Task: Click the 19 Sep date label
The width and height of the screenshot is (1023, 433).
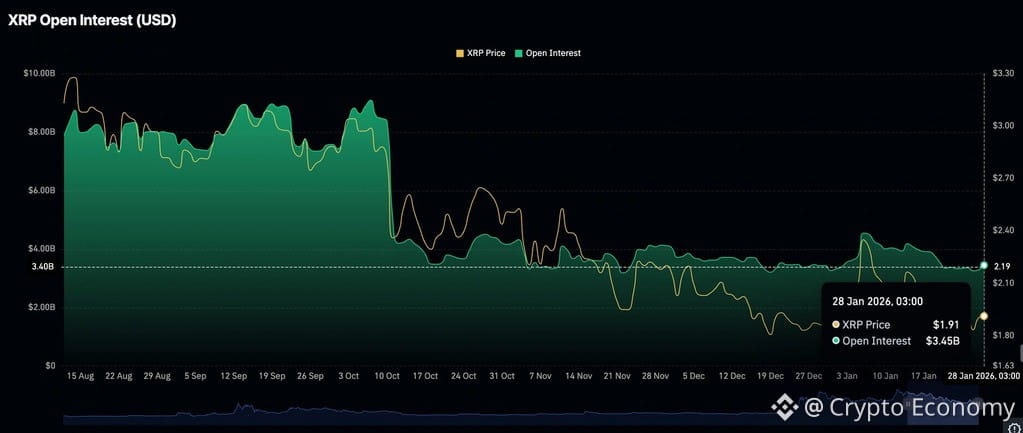Action: point(271,377)
